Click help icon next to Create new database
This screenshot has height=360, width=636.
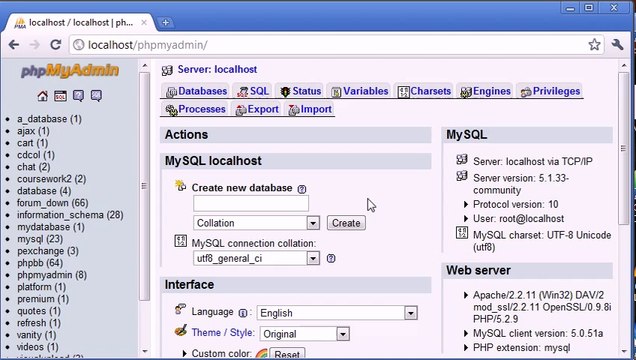pos(302,189)
